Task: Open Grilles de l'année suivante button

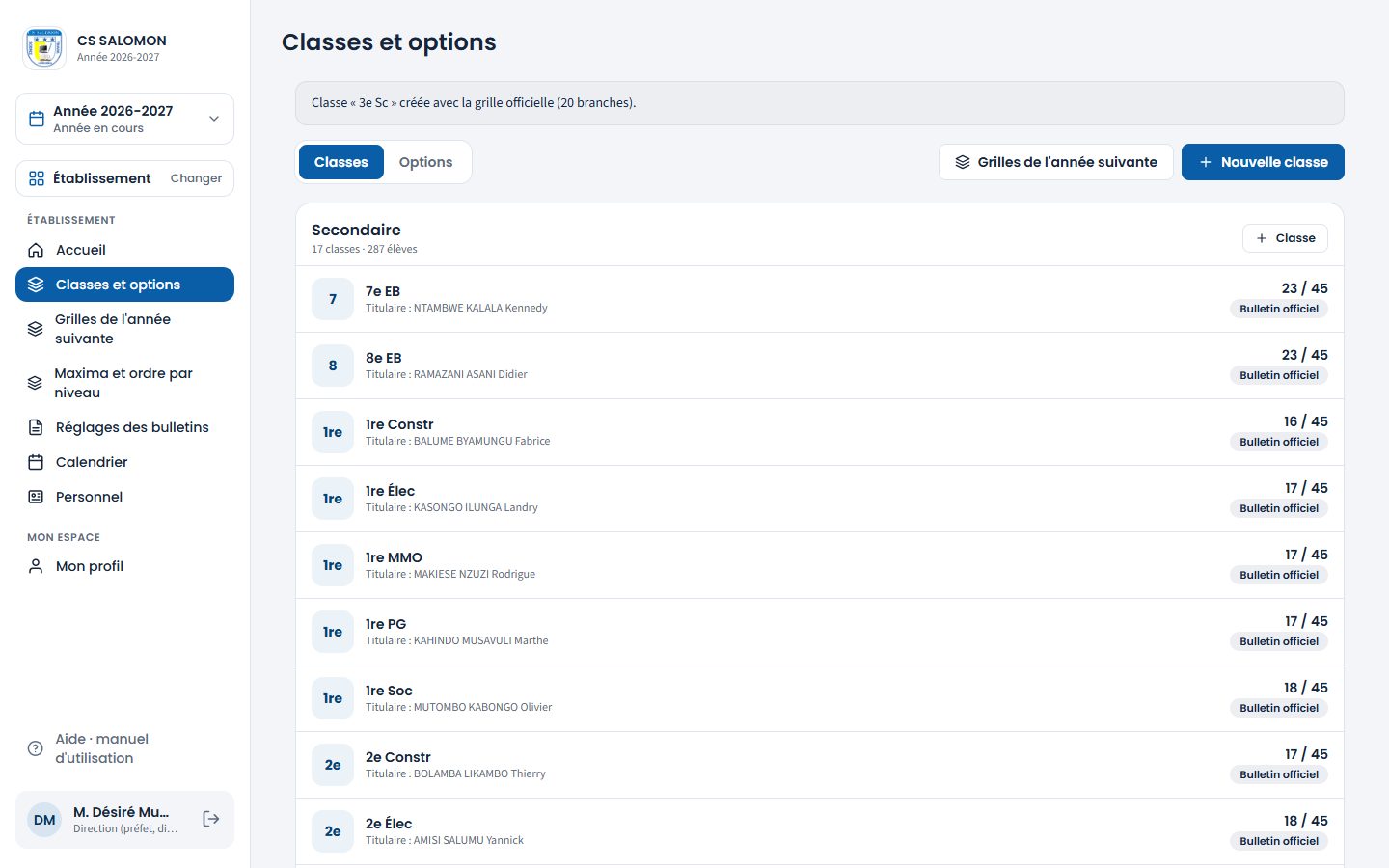Action: (x=1056, y=162)
